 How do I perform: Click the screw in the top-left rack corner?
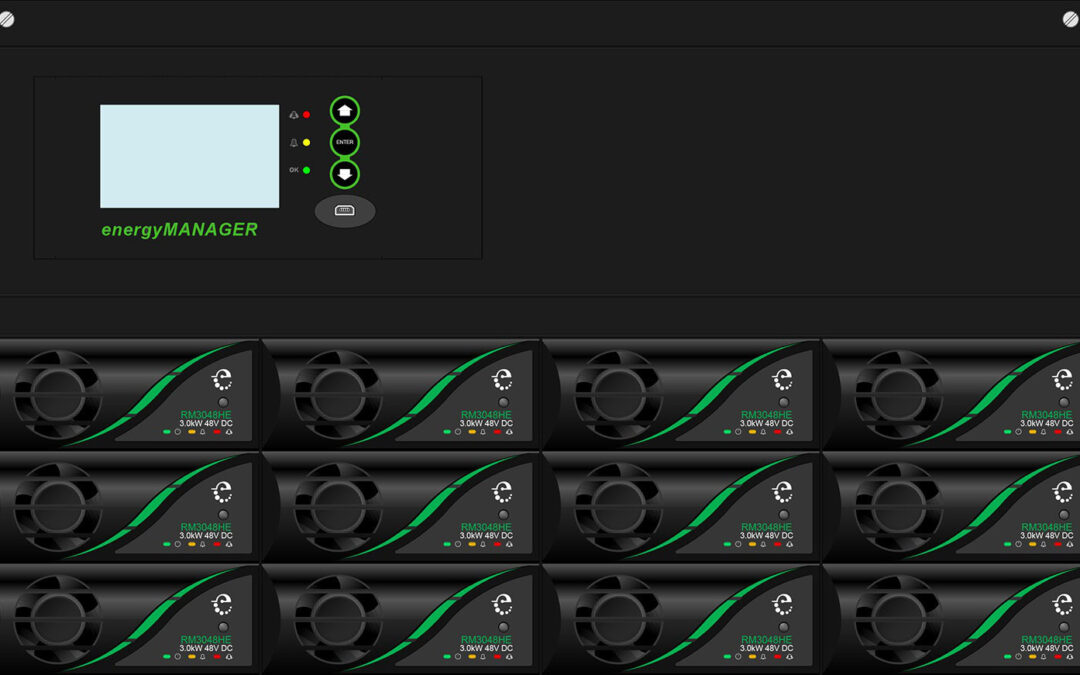click(x=7, y=18)
